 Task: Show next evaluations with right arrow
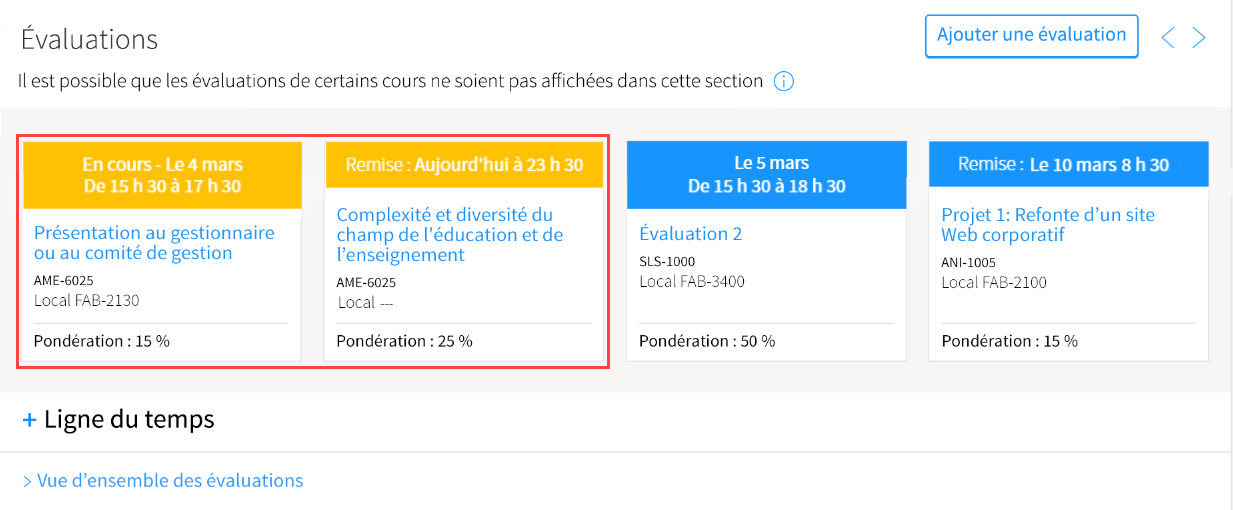[1199, 38]
